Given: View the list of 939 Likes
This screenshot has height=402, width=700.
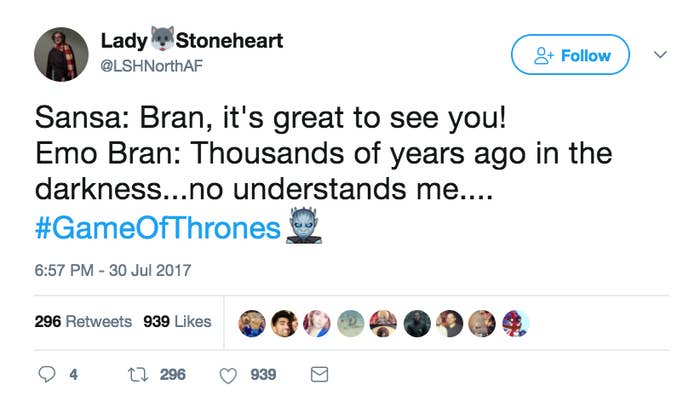Looking at the screenshot, I should [x=177, y=322].
